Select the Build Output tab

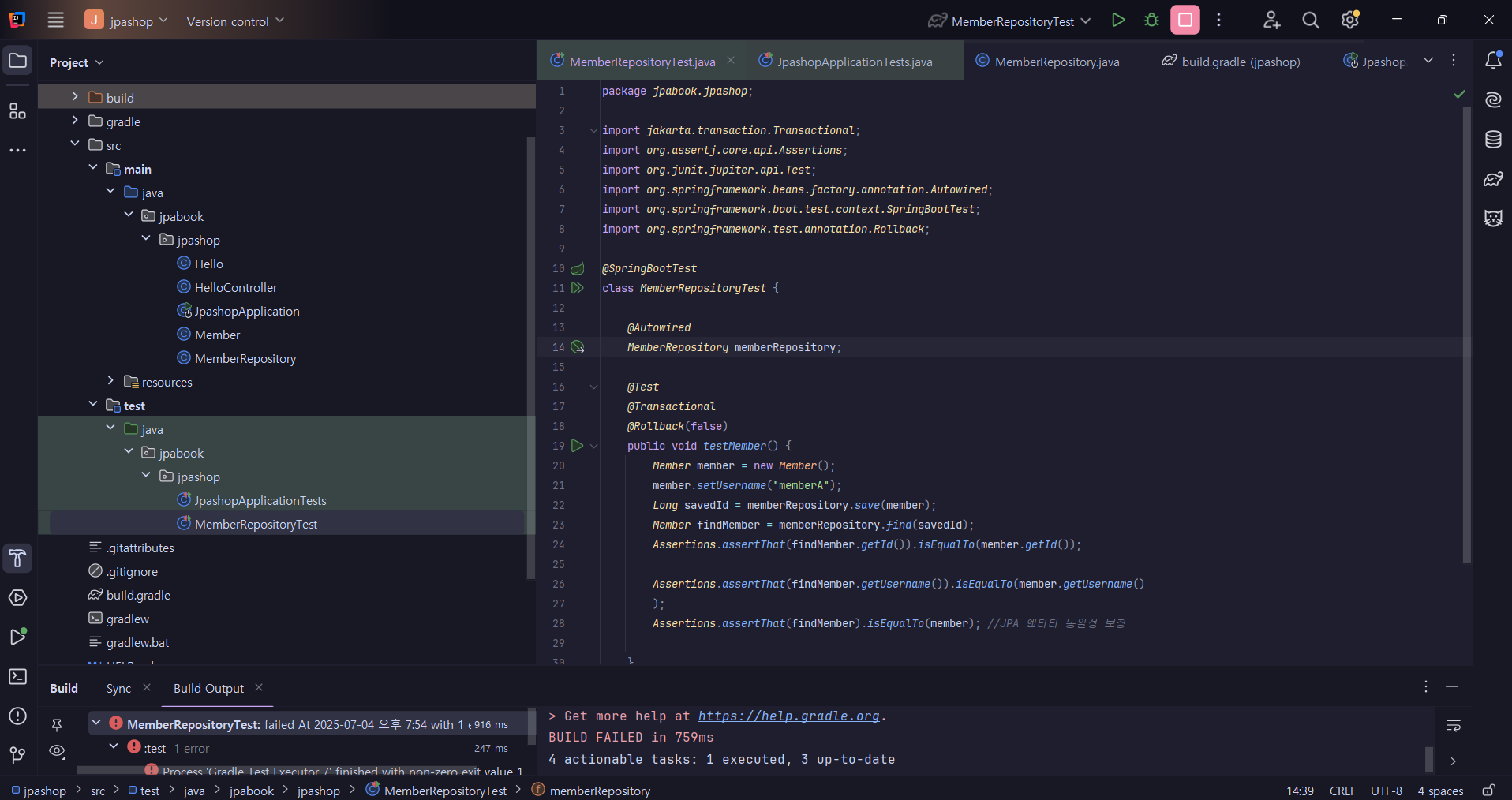coord(209,689)
